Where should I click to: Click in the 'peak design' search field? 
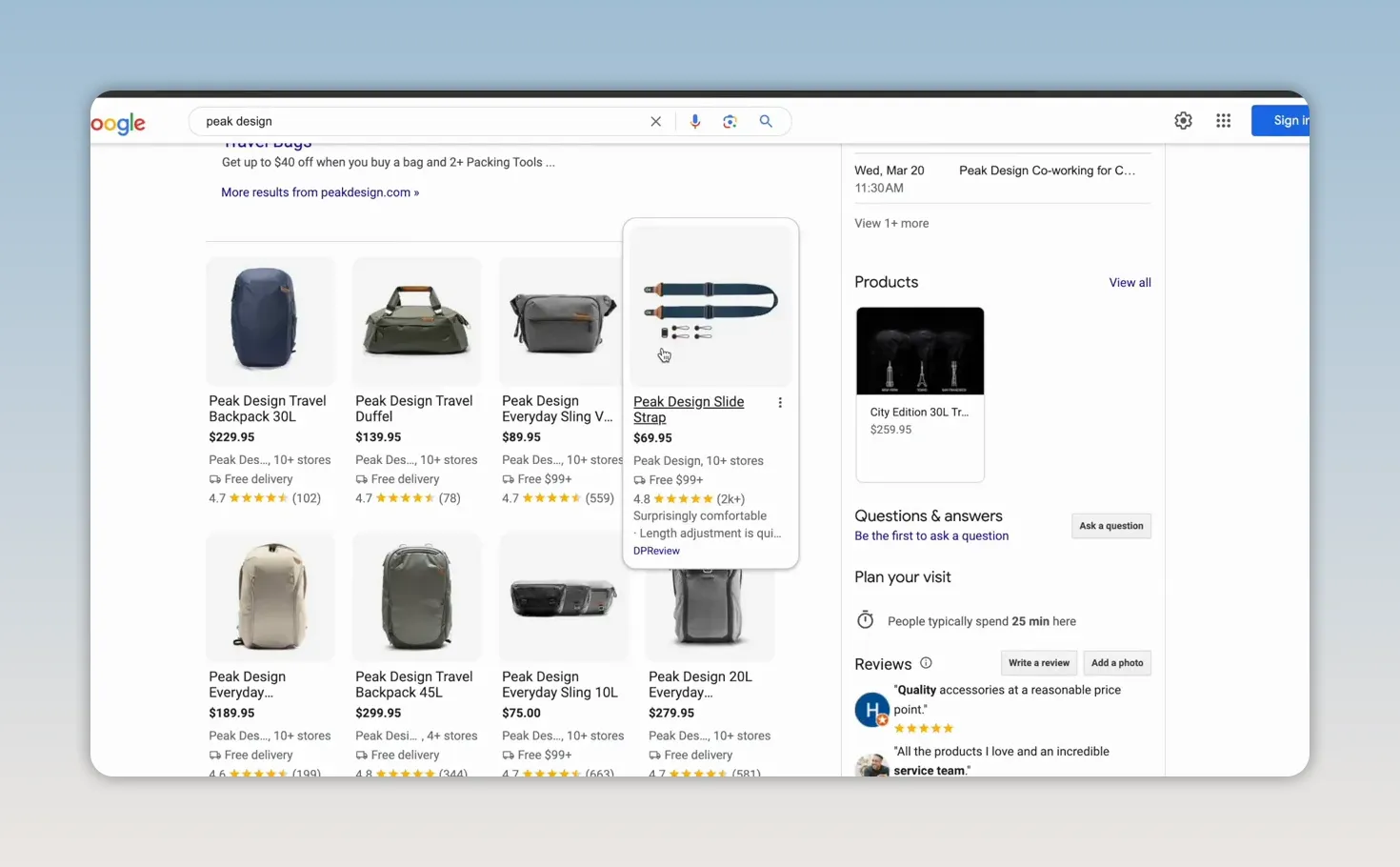pos(419,121)
